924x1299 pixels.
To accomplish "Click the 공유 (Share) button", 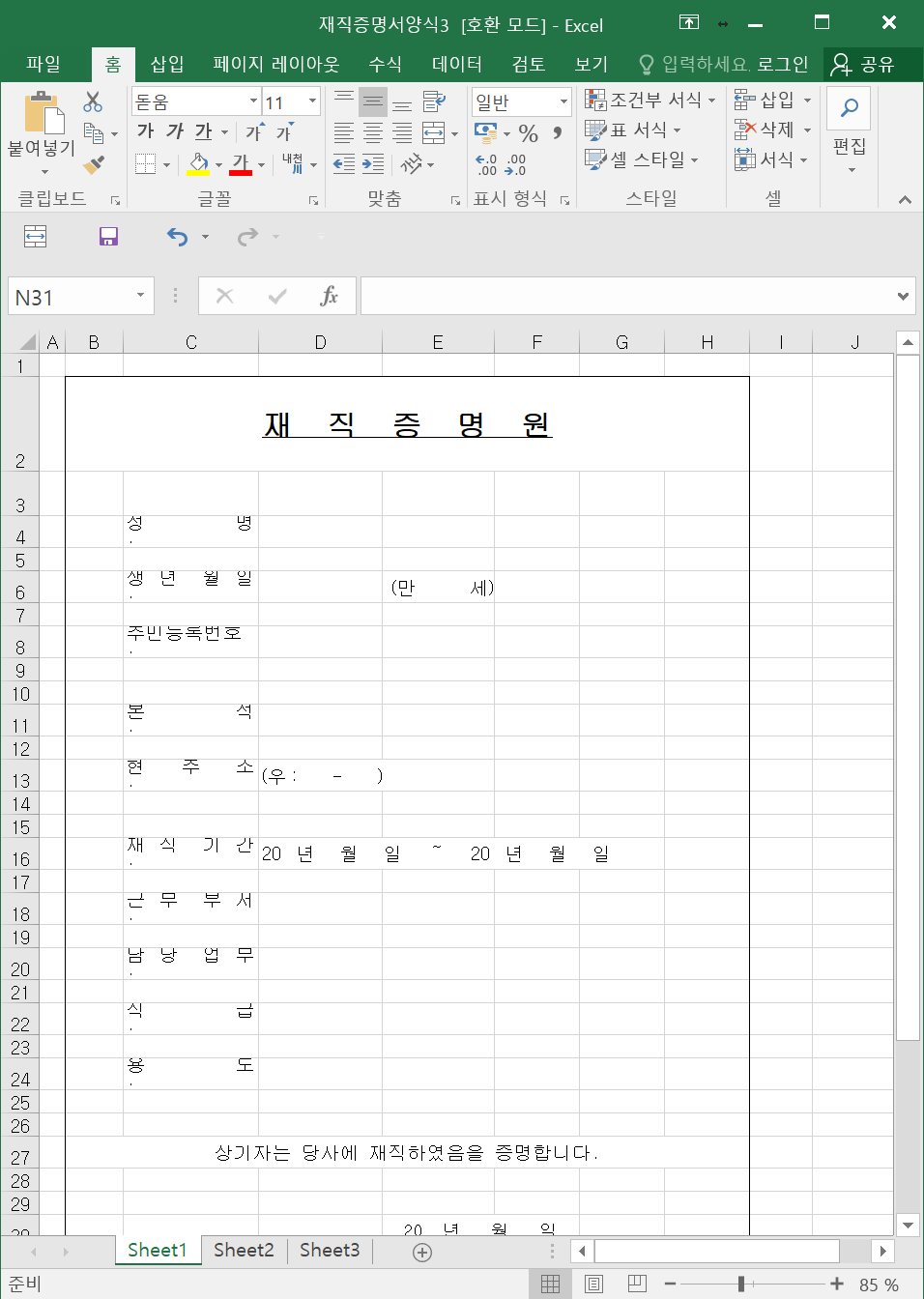I will coord(873,64).
